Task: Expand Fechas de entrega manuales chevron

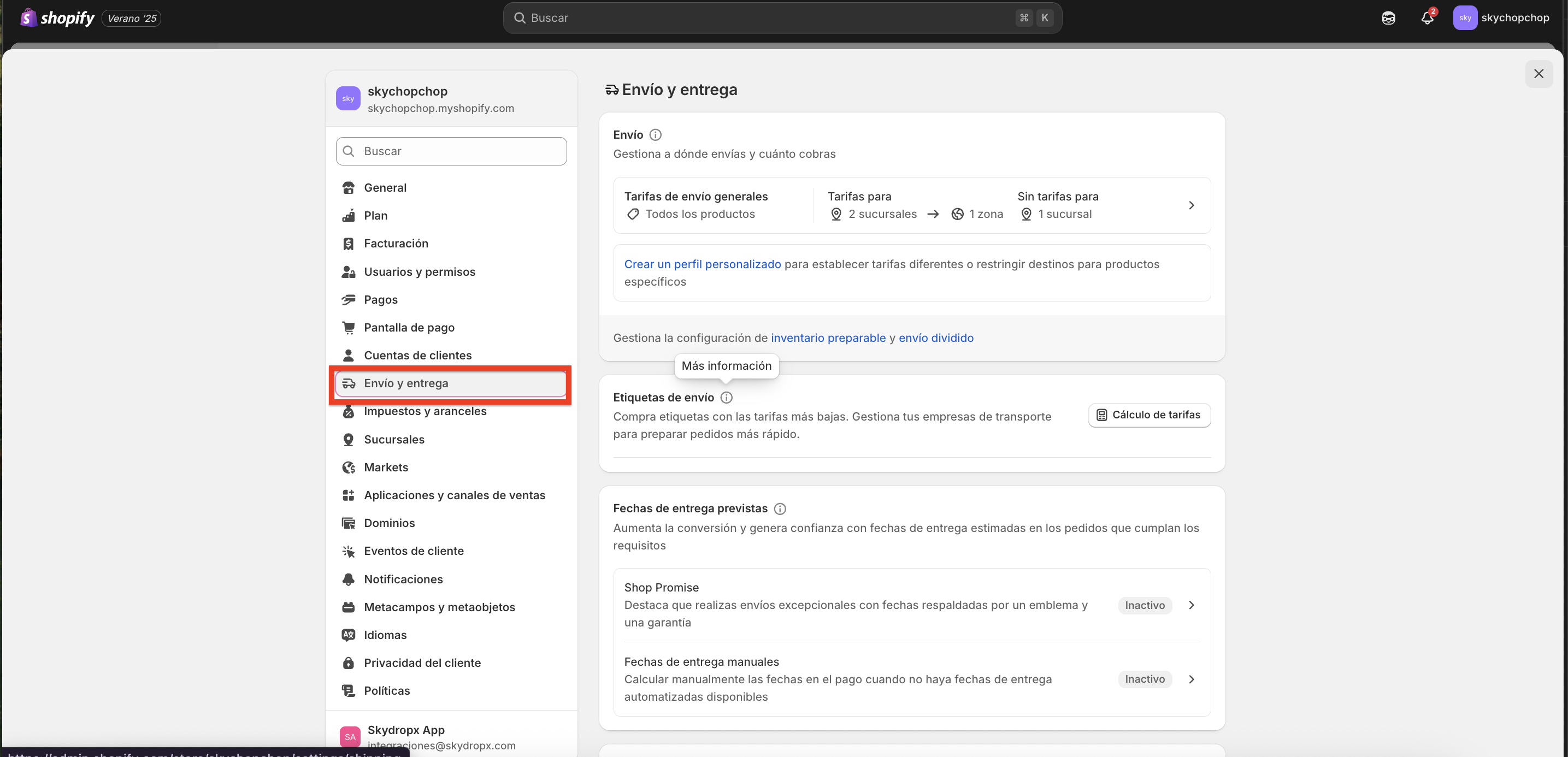Action: (x=1191, y=679)
